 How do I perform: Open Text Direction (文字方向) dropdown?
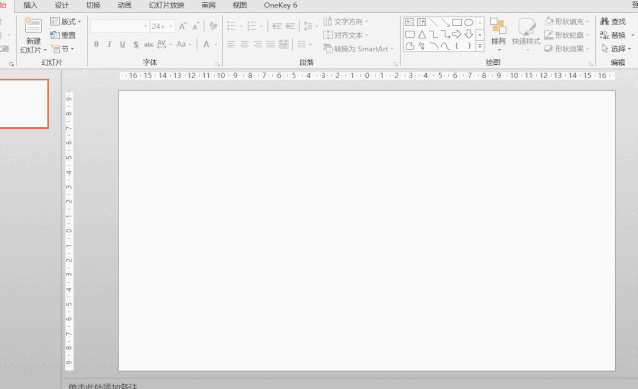pos(346,21)
